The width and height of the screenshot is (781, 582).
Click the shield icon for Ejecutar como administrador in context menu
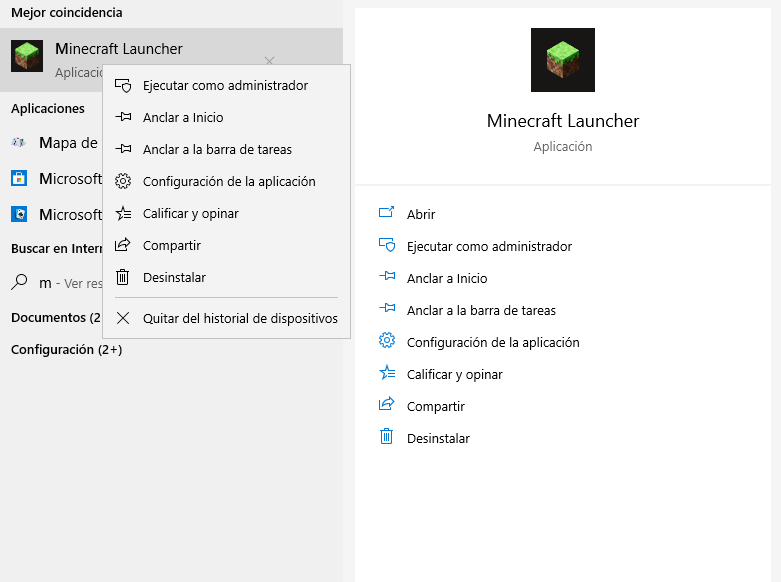(x=123, y=86)
